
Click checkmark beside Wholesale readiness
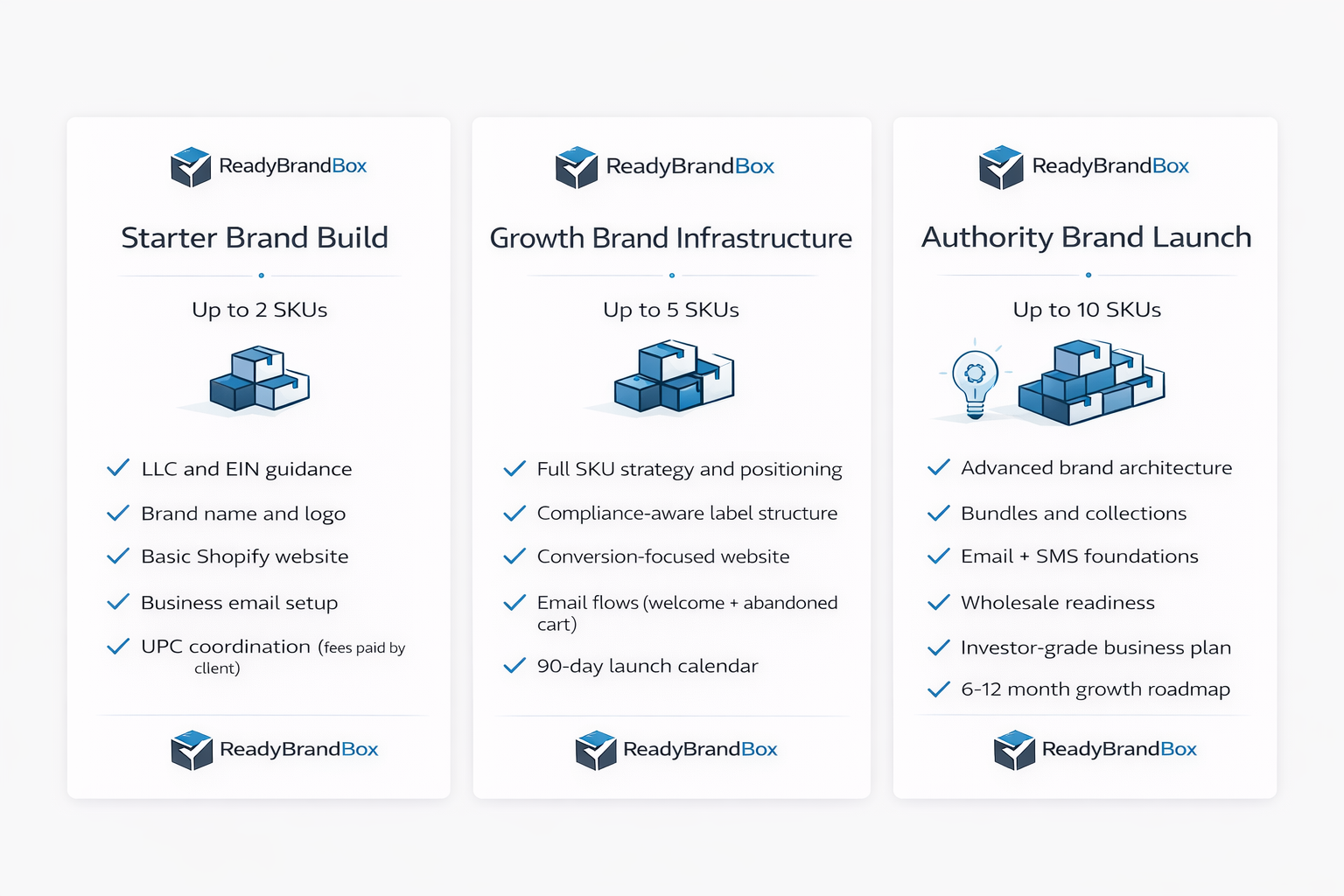[938, 602]
